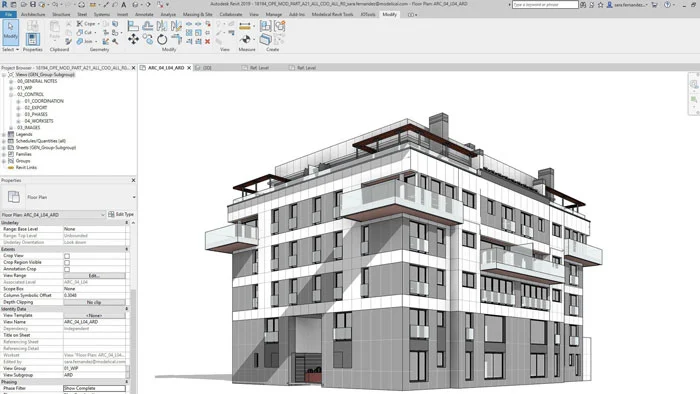Click the Align tool icon
Viewport: 700px width, 394px height.
pos(133,26)
